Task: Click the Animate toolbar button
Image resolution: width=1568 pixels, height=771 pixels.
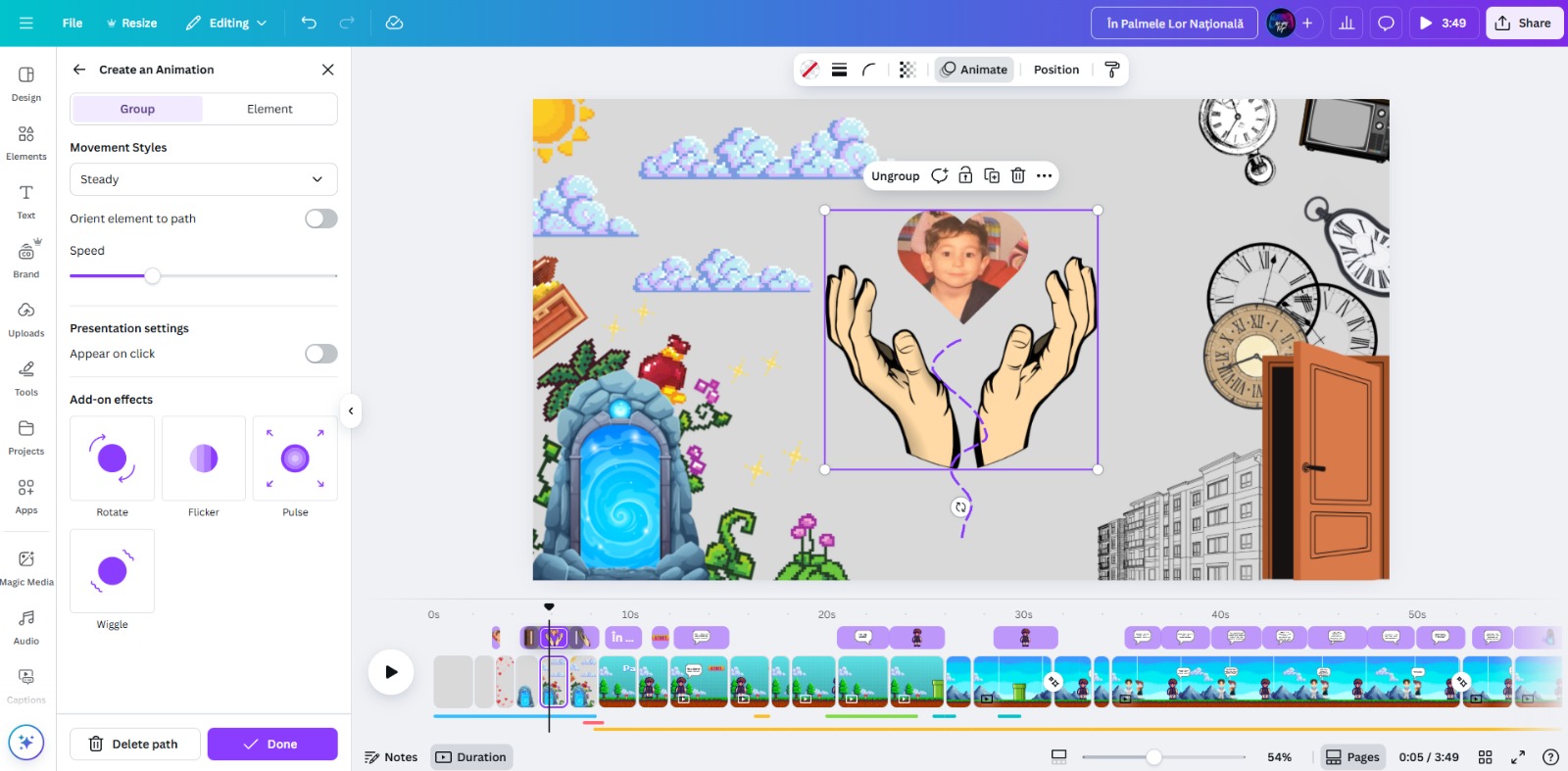Action: click(x=974, y=70)
